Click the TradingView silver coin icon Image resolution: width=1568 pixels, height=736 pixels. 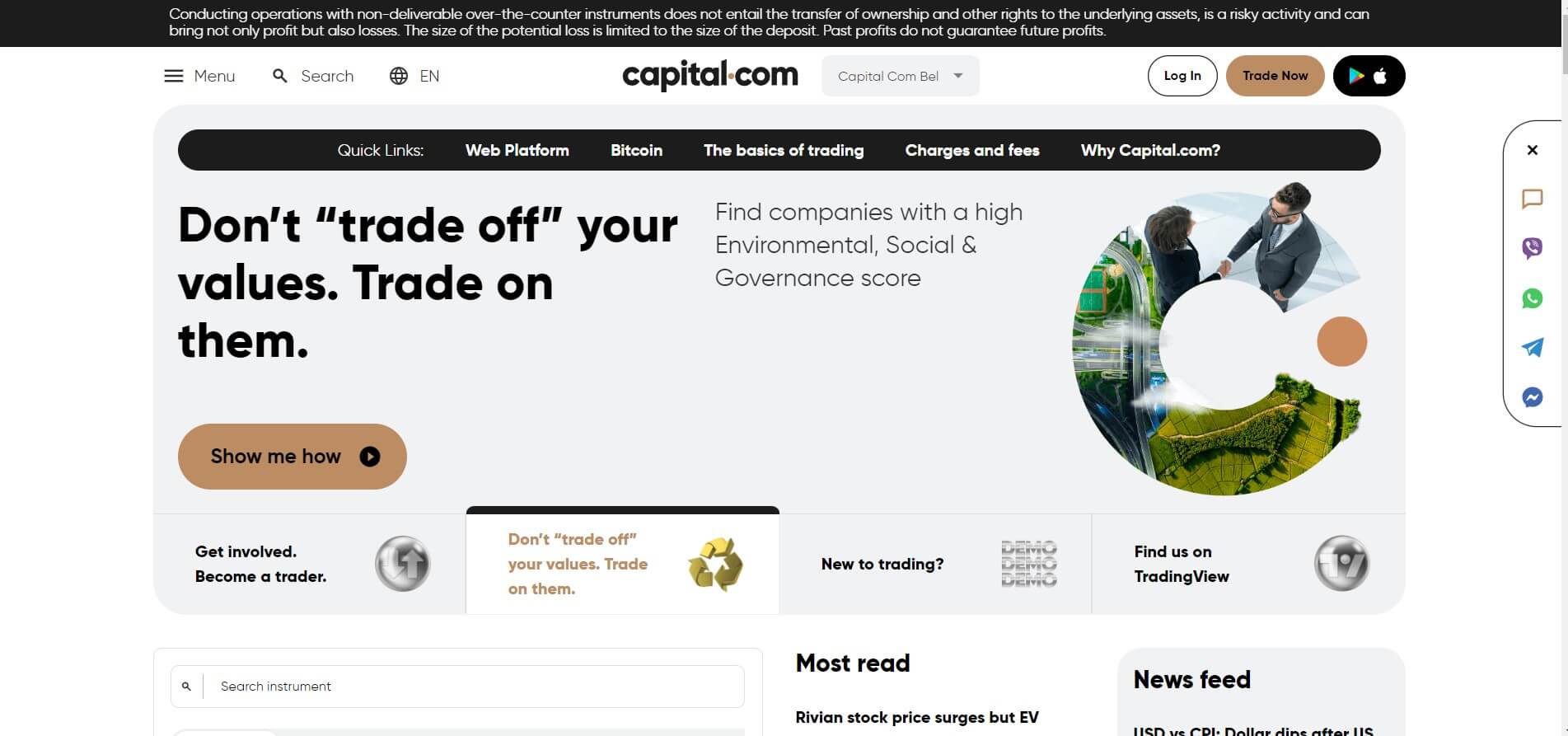[x=1341, y=564]
